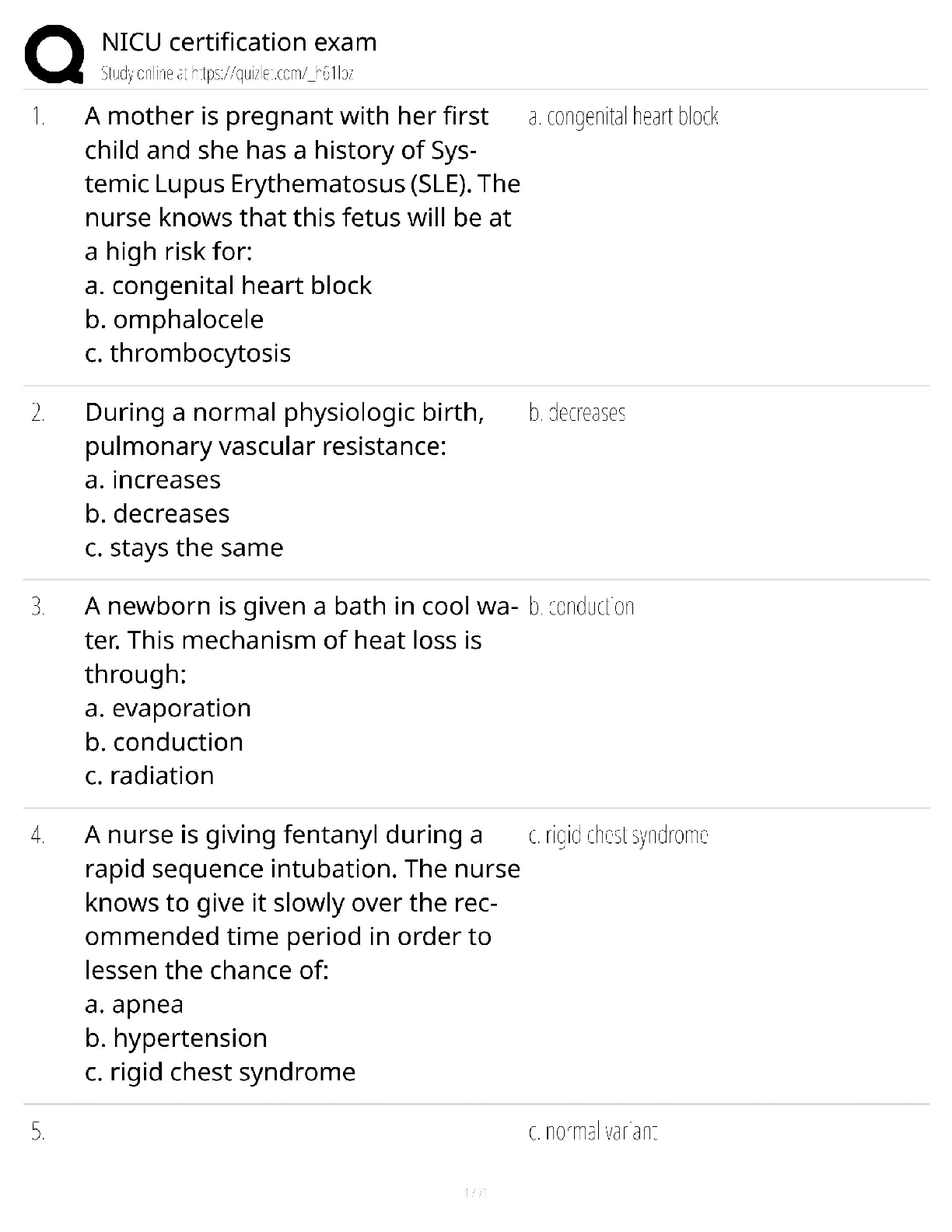Click 'c. rigid chest syndrome' answer on right
952x1232 pixels.
pyautogui.click(x=618, y=835)
